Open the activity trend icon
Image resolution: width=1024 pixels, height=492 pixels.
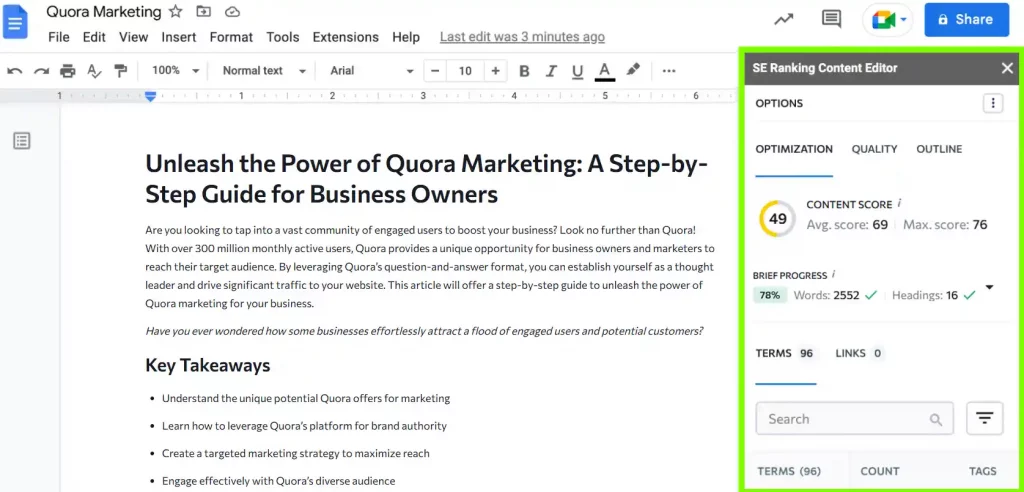pos(784,20)
